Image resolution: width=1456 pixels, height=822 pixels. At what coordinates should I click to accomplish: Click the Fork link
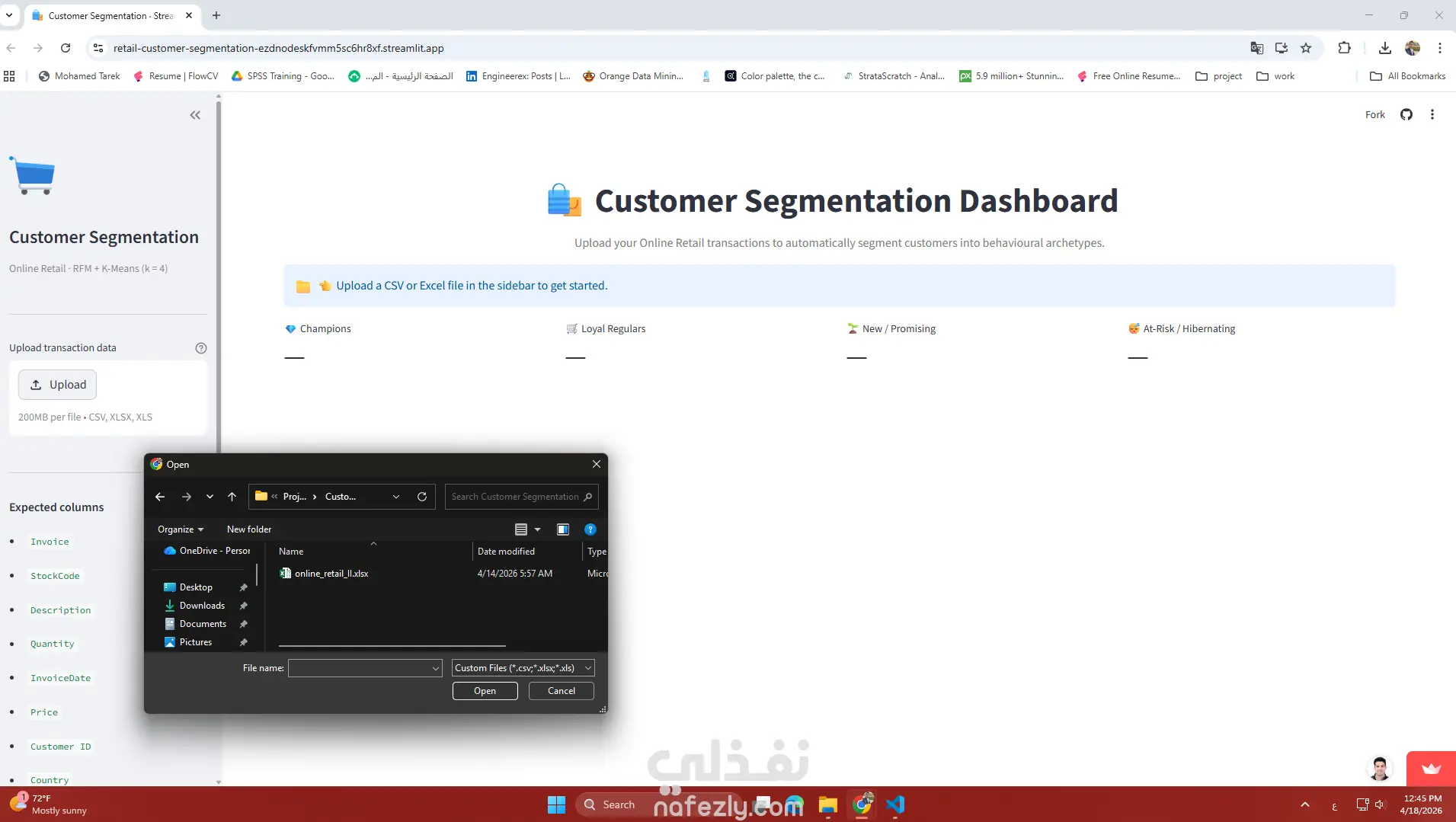pos(1375,115)
